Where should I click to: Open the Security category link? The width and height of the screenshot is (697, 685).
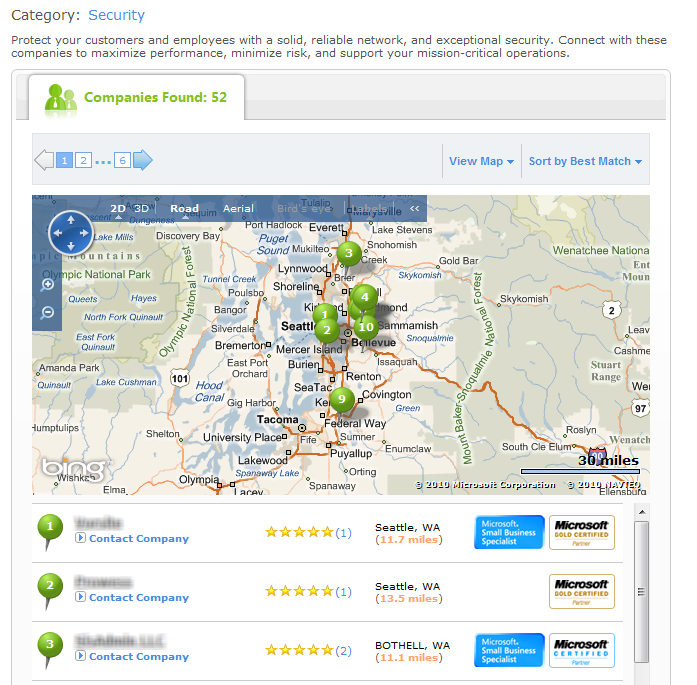point(116,15)
